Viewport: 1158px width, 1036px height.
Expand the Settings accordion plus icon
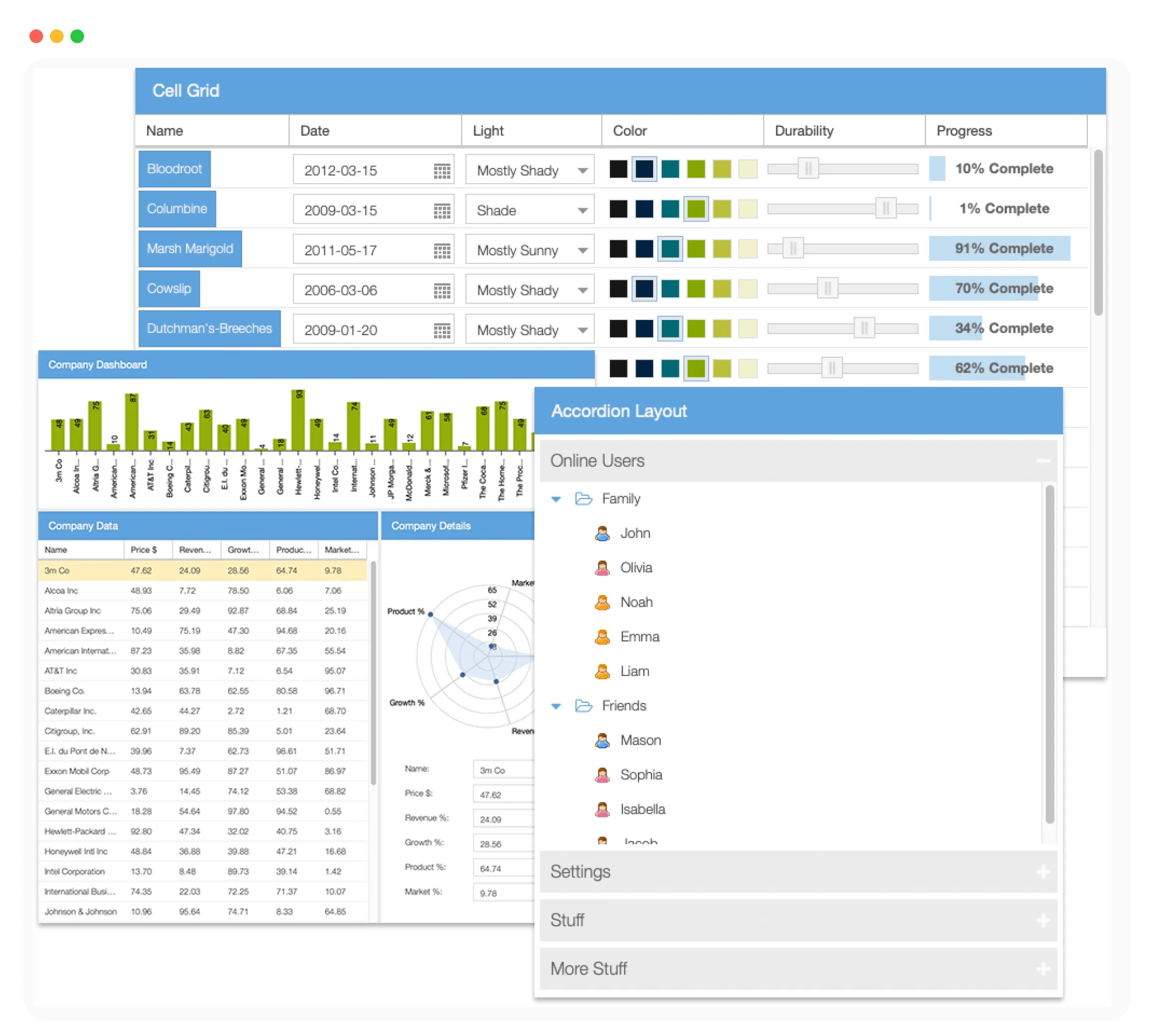coord(1043,871)
